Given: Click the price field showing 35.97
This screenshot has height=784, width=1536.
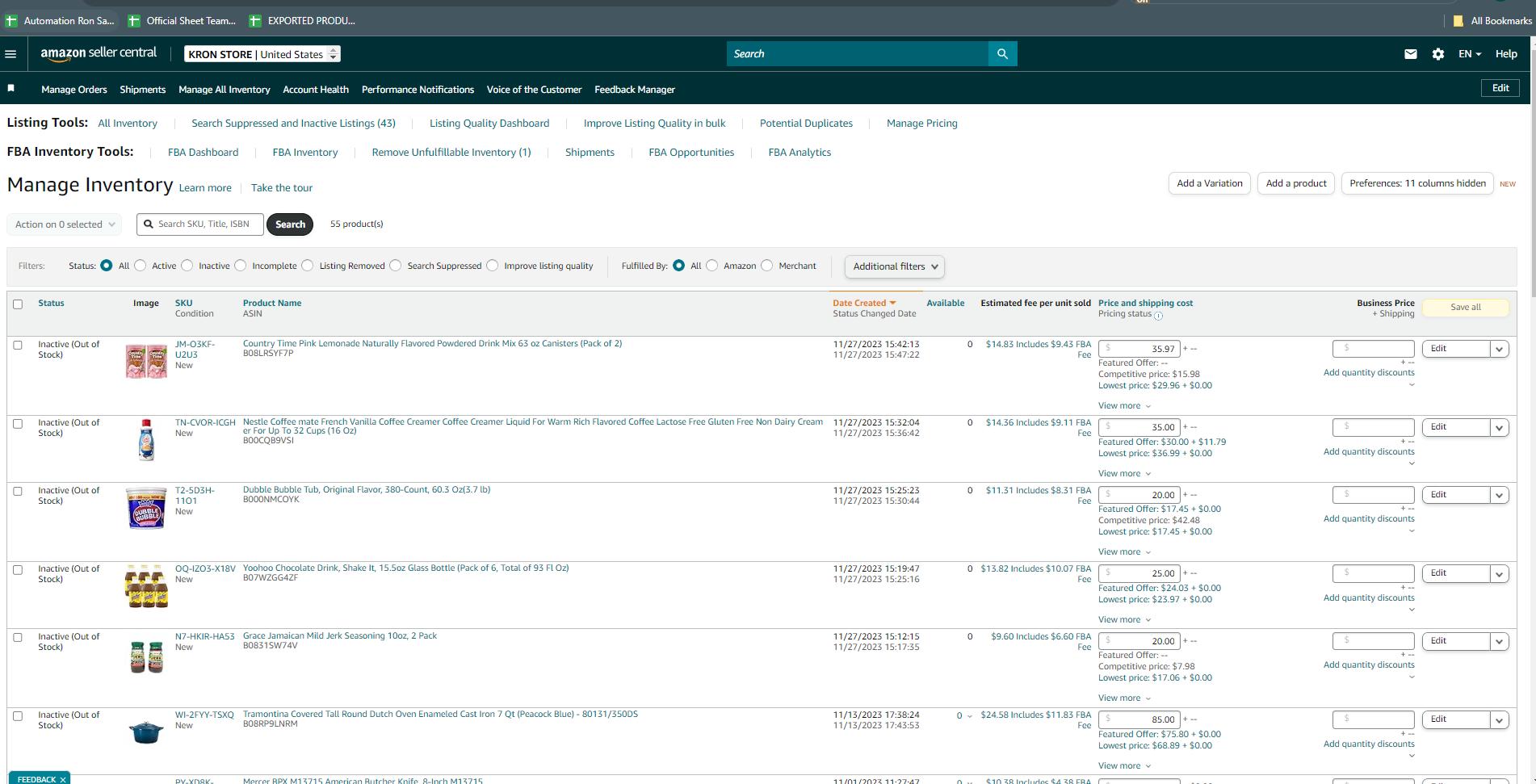Looking at the screenshot, I should point(1139,349).
